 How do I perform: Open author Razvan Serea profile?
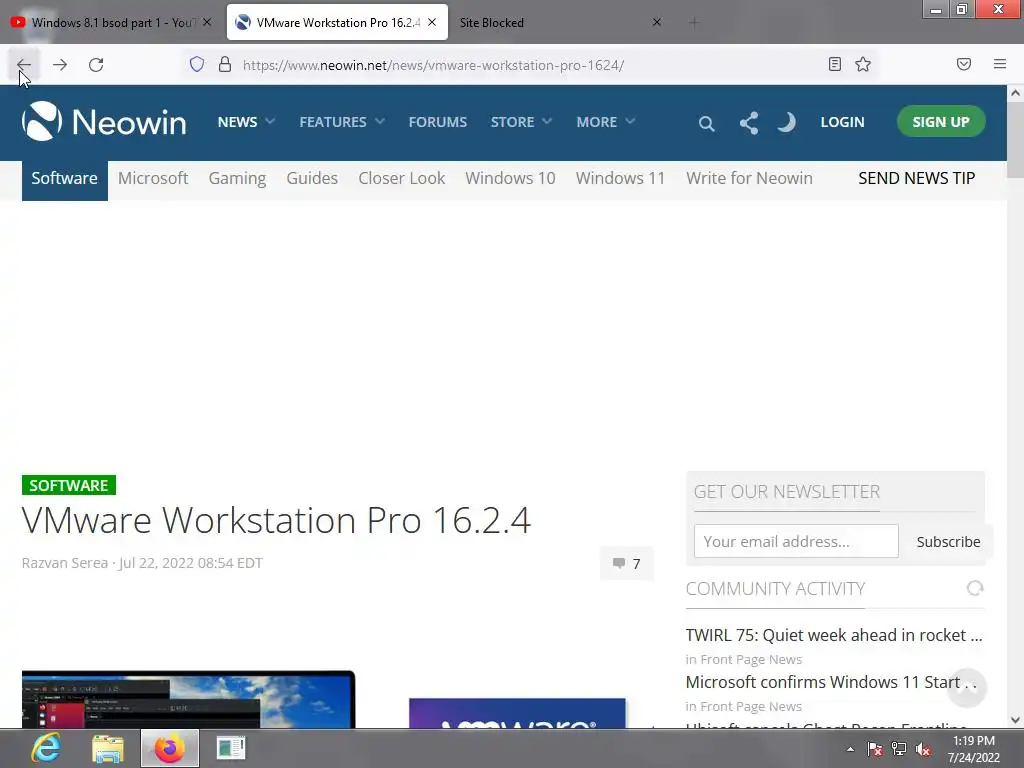click(x=65, y=563)
